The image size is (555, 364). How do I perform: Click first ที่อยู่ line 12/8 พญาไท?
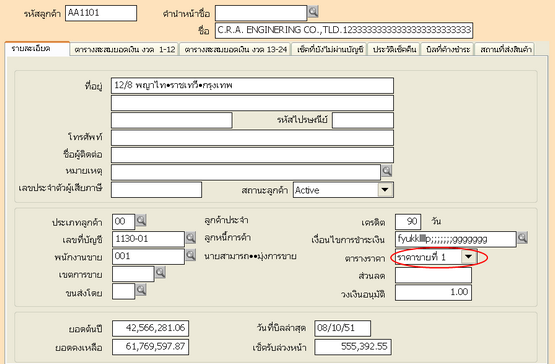coord(252,86)
